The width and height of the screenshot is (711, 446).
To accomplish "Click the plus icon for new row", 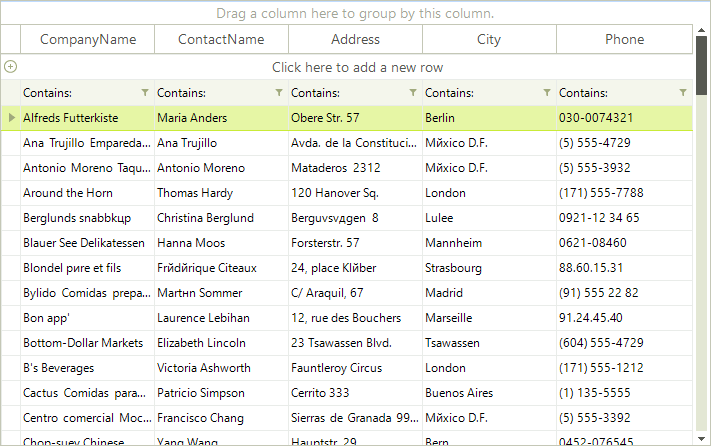I will [10, 67].
